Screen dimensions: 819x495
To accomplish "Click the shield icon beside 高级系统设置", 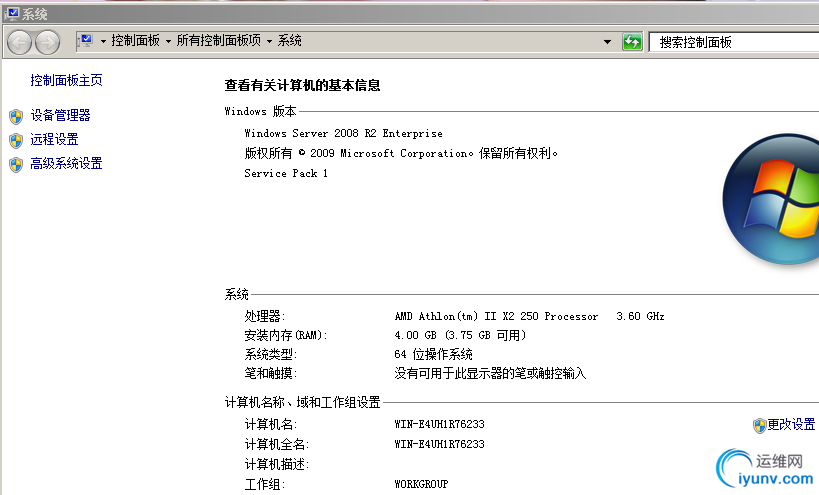I will pyautogui.click(x=16, y=164).
